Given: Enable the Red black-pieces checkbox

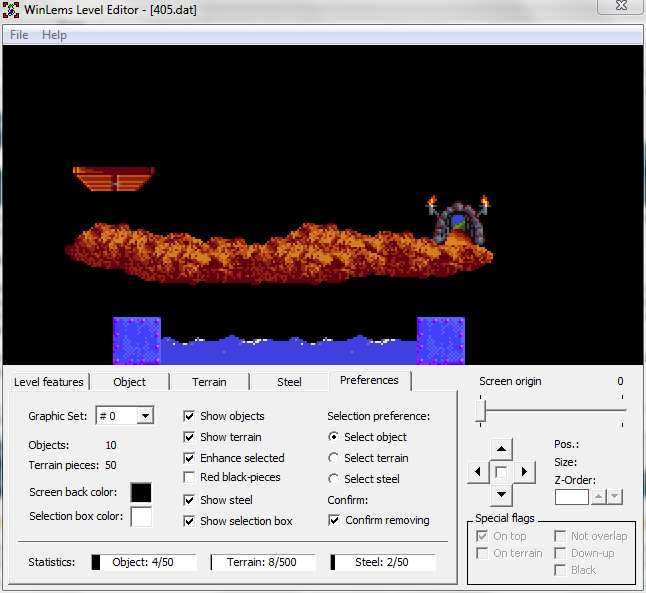Looking at the screenshot, I should tap(189, 477).
